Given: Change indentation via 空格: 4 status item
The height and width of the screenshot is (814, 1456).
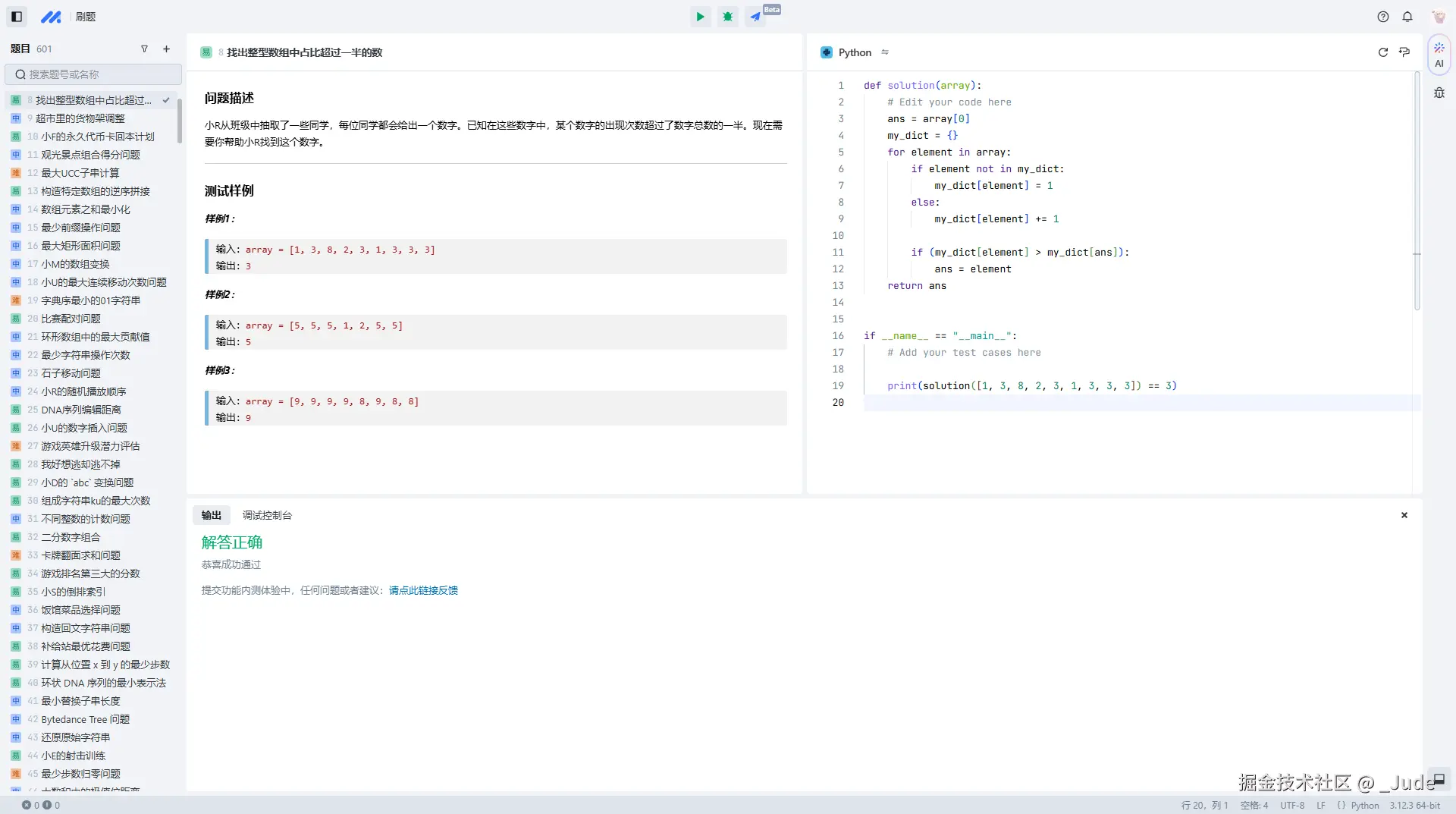Looking at the screenshot, I should 1254,806.
